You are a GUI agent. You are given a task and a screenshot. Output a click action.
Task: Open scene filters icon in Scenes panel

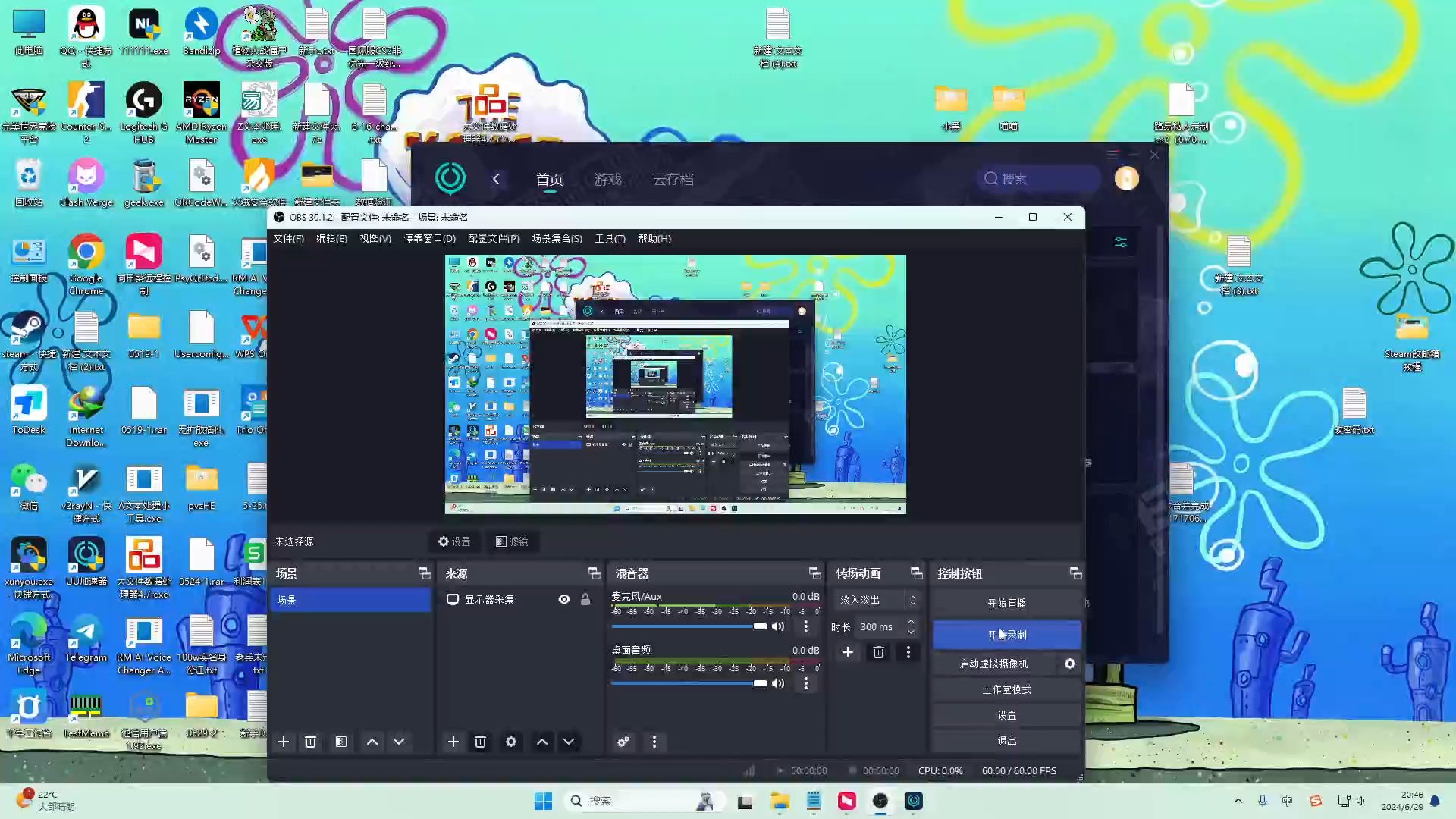point(341,742)
